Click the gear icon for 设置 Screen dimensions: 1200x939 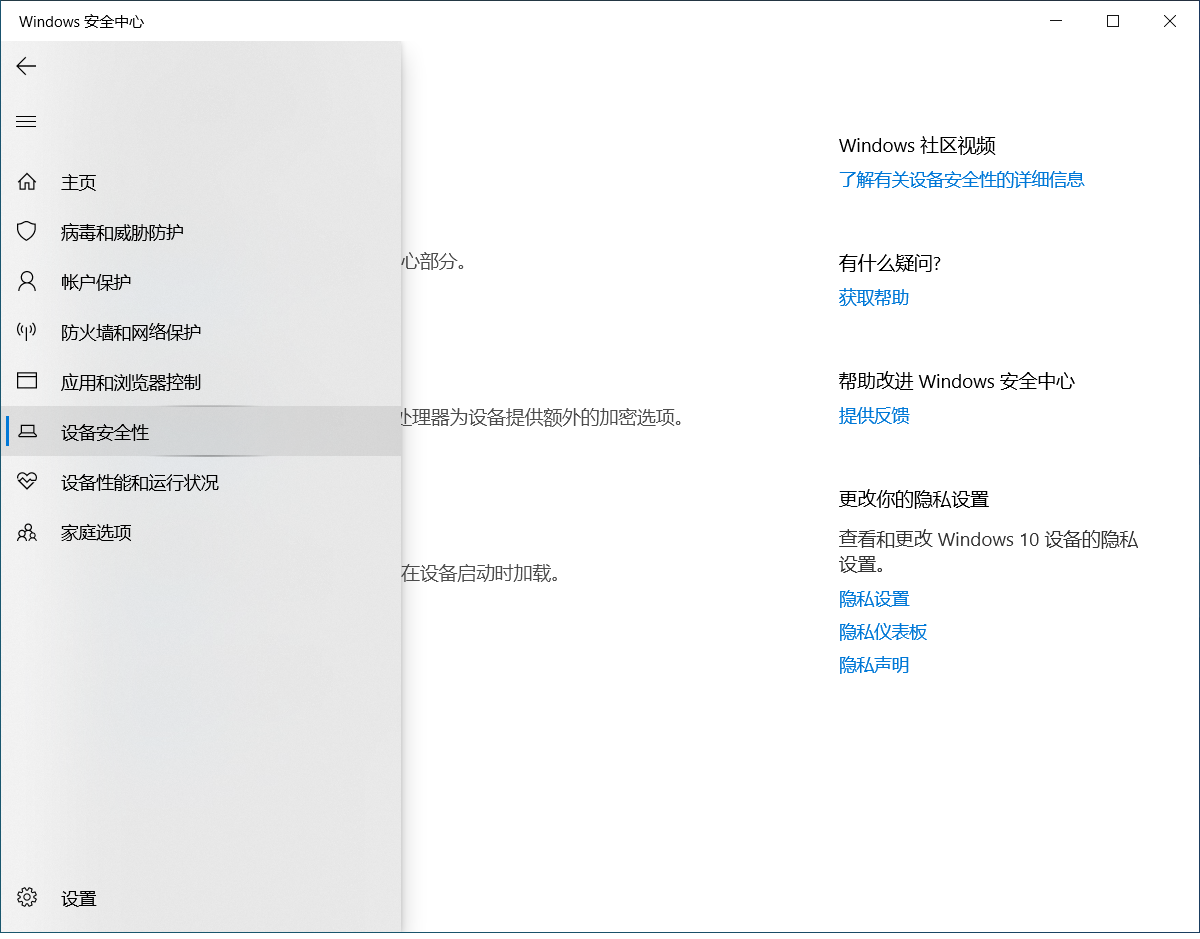coord(27,898)
